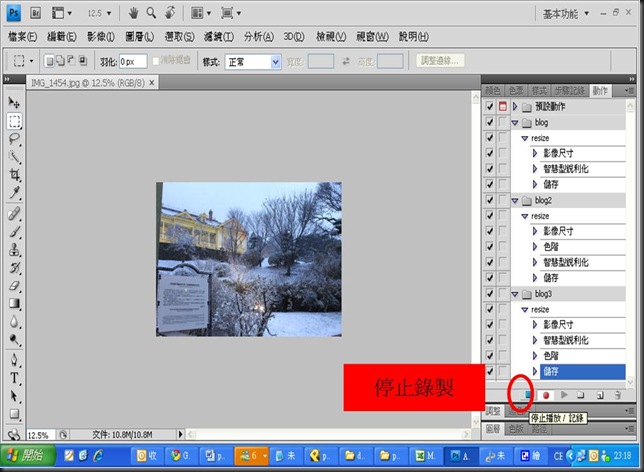The height and width of the screenshot is (472, 644).
Task: Select the Lasso tool
Action: click(x=14, y=139)
